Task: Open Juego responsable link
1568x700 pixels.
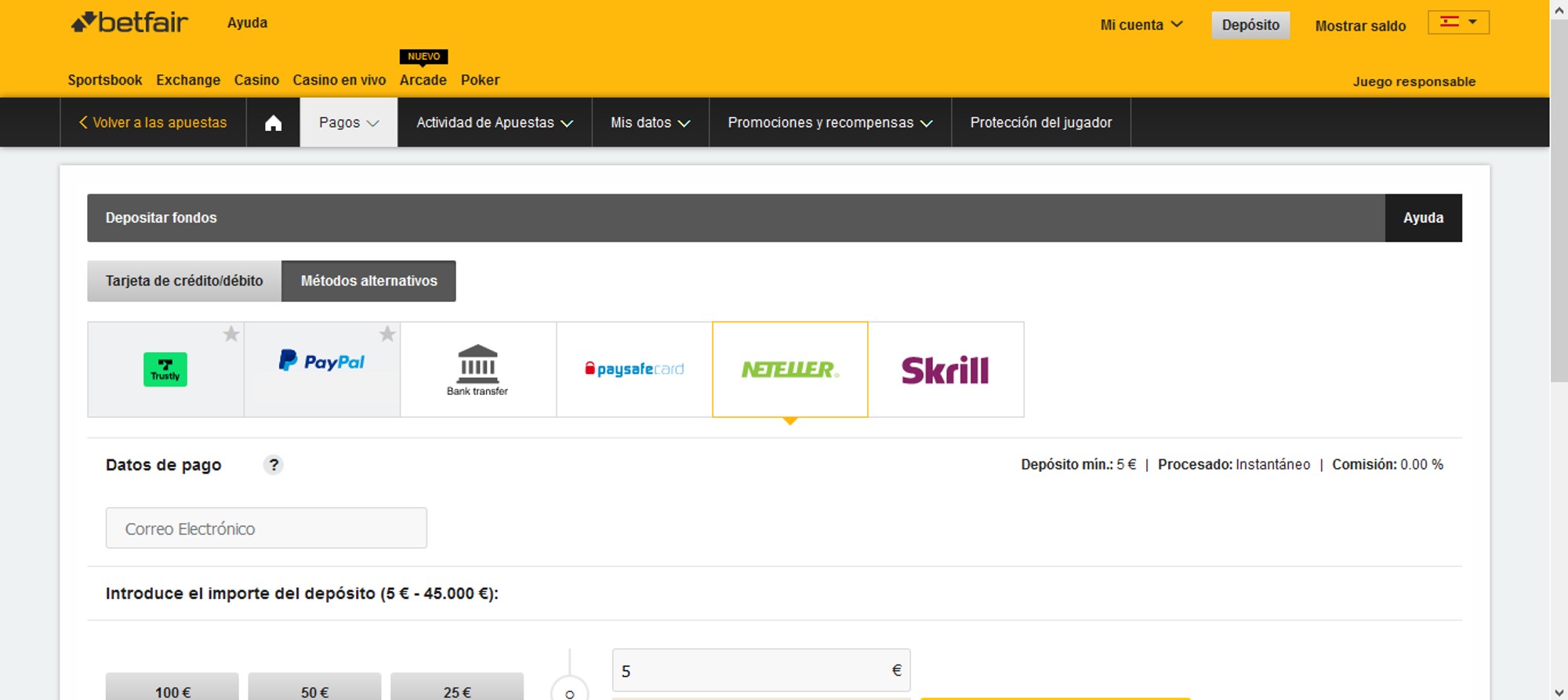Action: [x=1414, y=82]
